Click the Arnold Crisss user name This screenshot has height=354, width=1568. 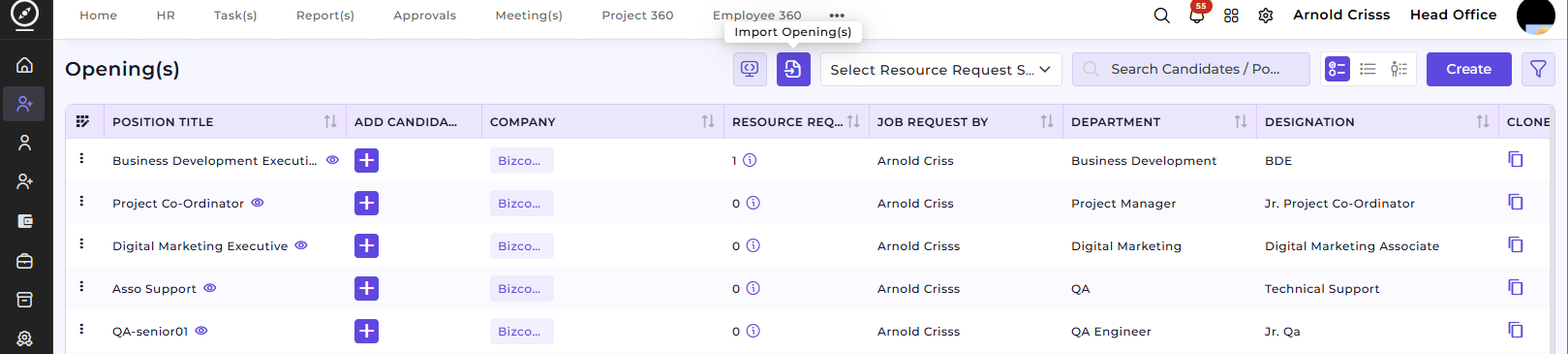[x=1341, y=15]
